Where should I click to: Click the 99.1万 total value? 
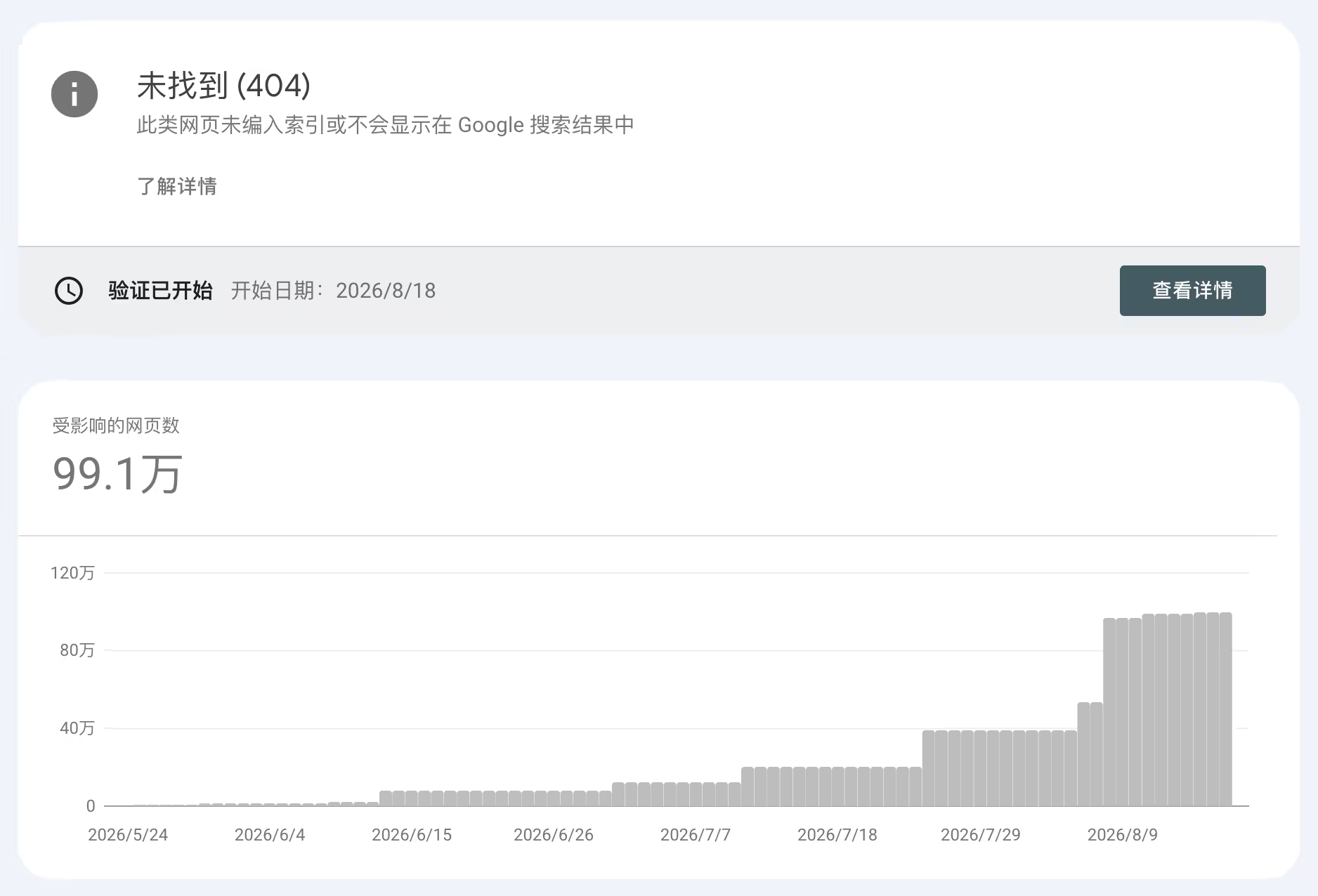(117, 473)
